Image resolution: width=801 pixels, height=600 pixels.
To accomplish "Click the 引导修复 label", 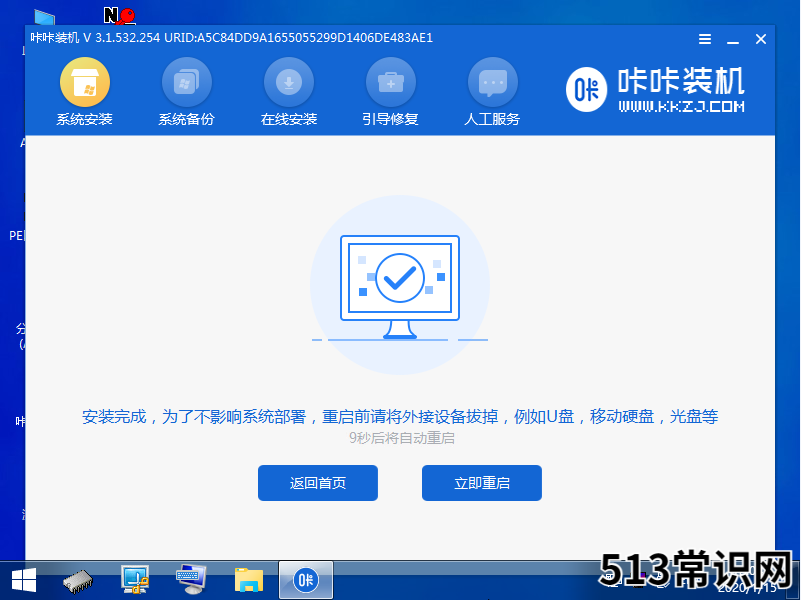I will click(391, 119).
